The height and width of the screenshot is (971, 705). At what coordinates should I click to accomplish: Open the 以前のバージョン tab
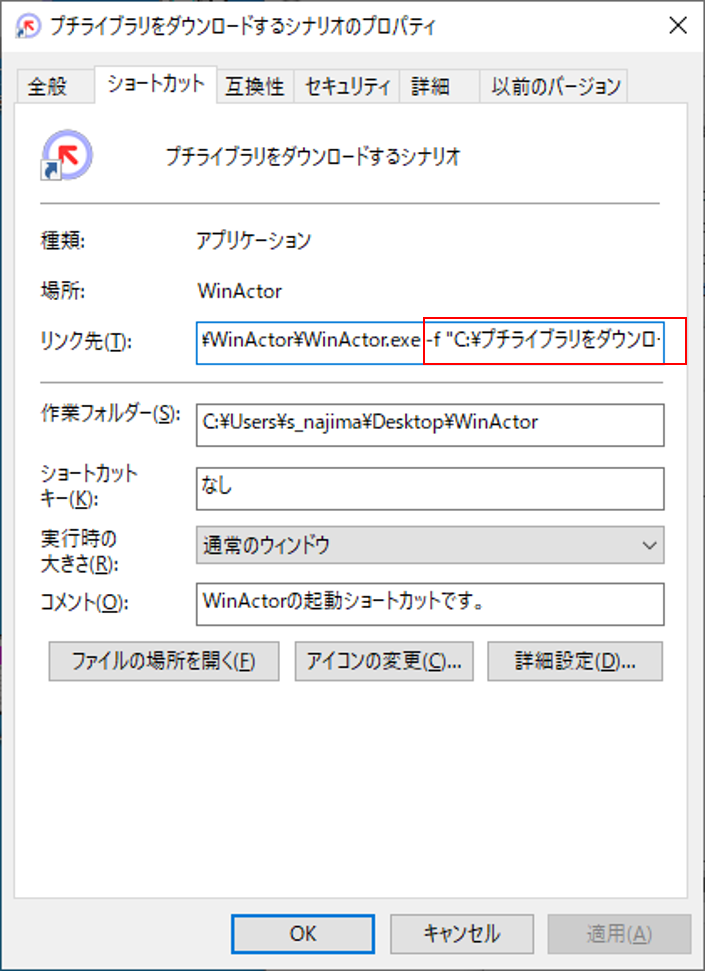coord(554,86)
